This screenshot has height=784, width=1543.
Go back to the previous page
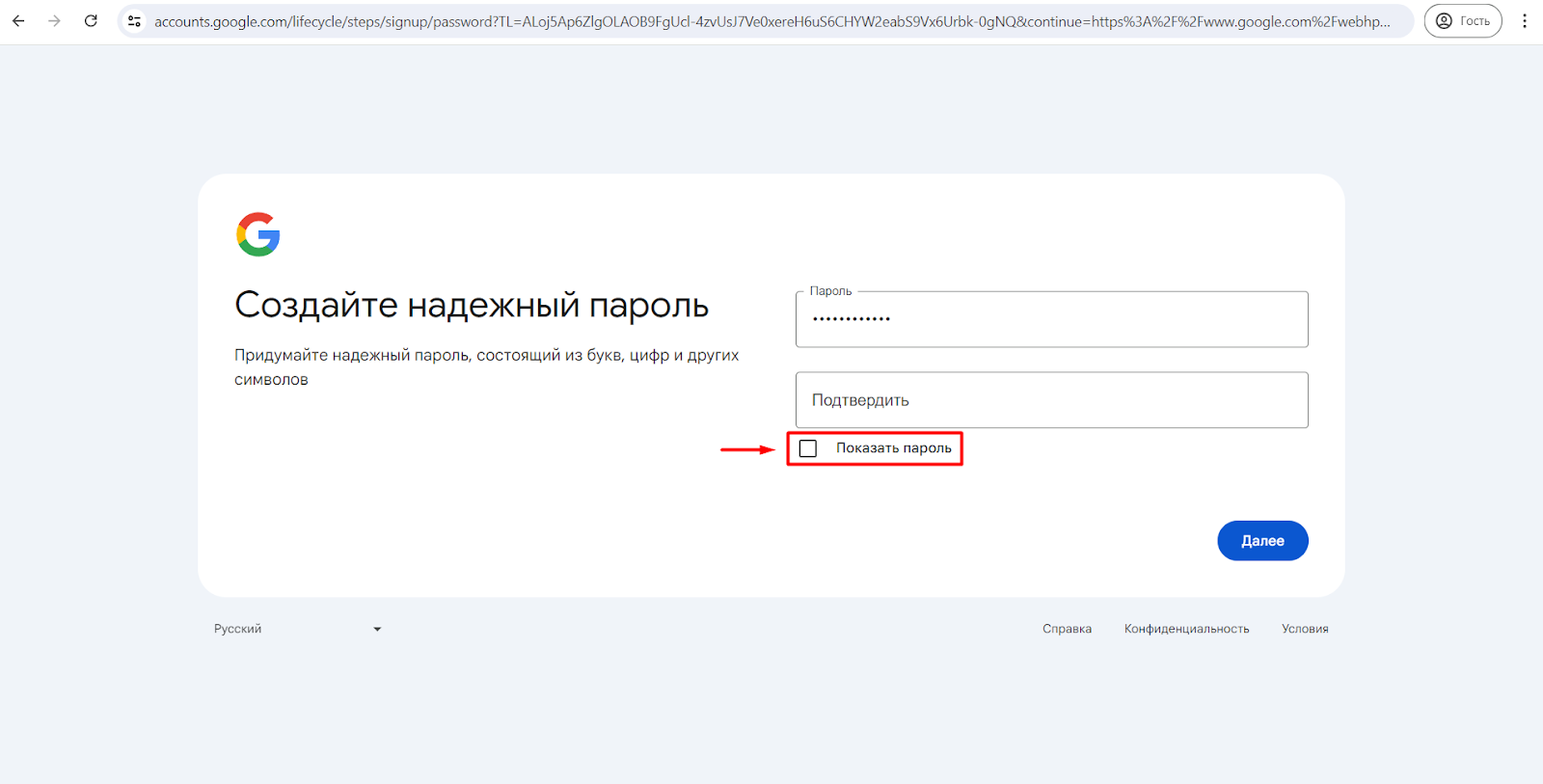point(18,20)
